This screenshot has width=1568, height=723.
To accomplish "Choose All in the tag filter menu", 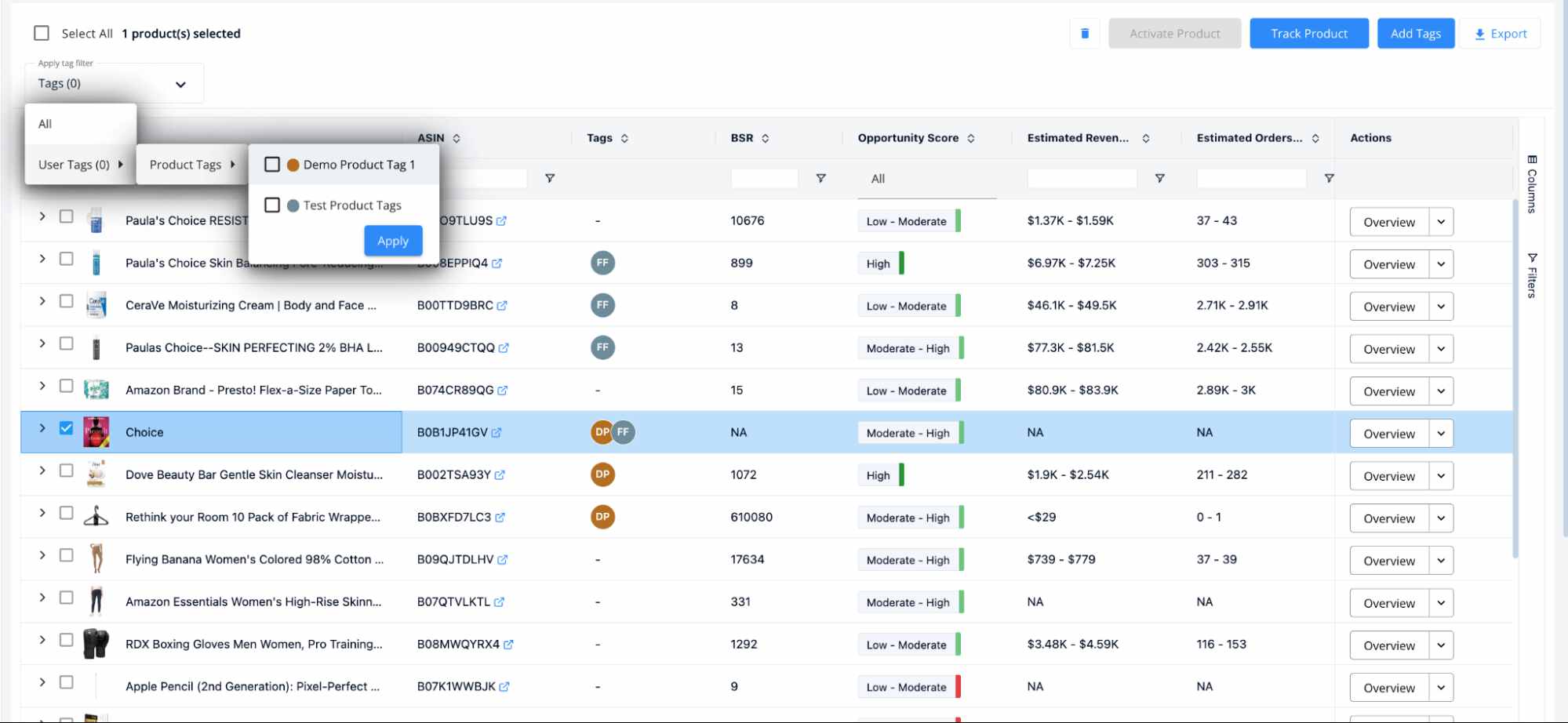I will tap(81, 124).
